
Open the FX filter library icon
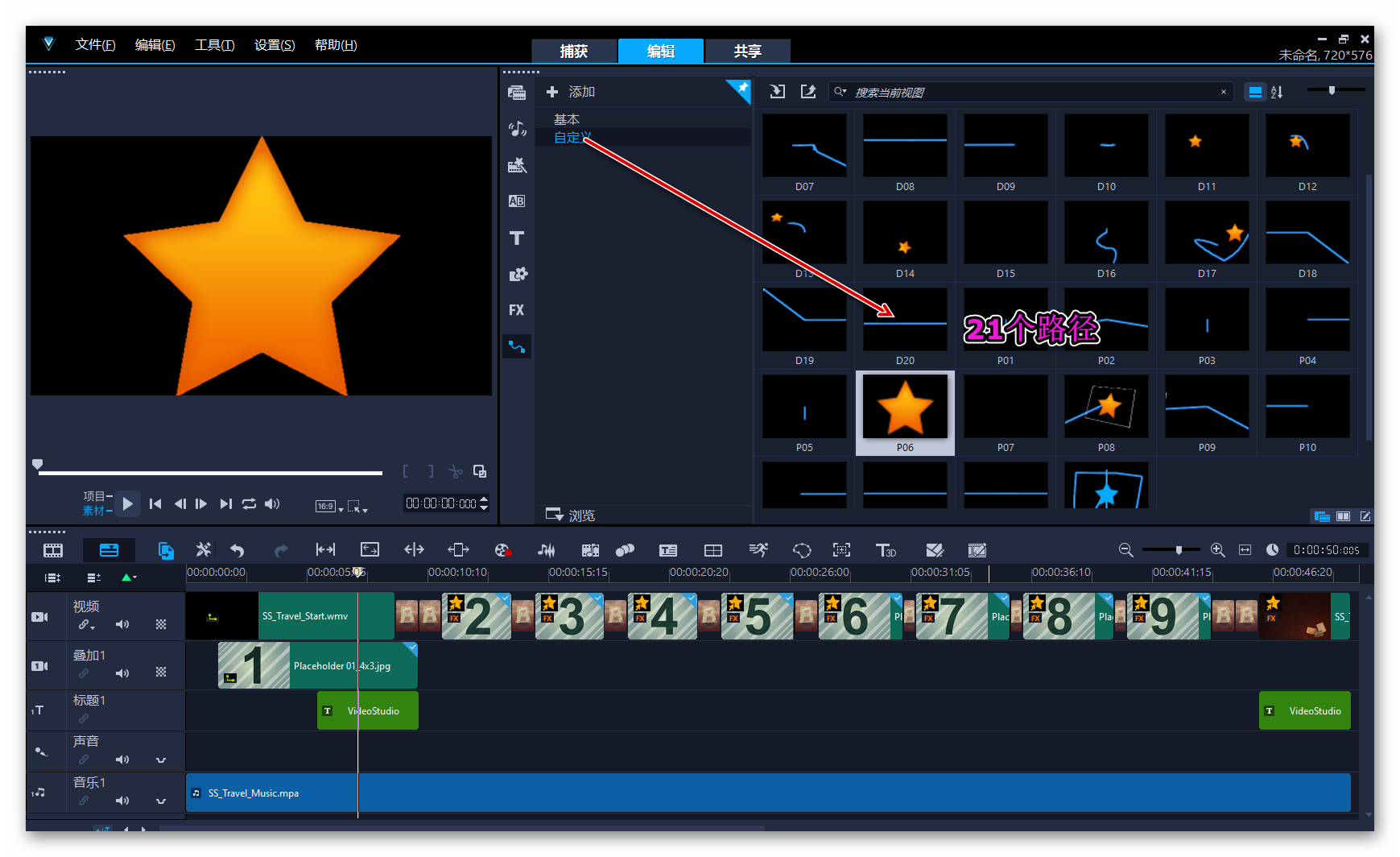click(x=517, y=310)
